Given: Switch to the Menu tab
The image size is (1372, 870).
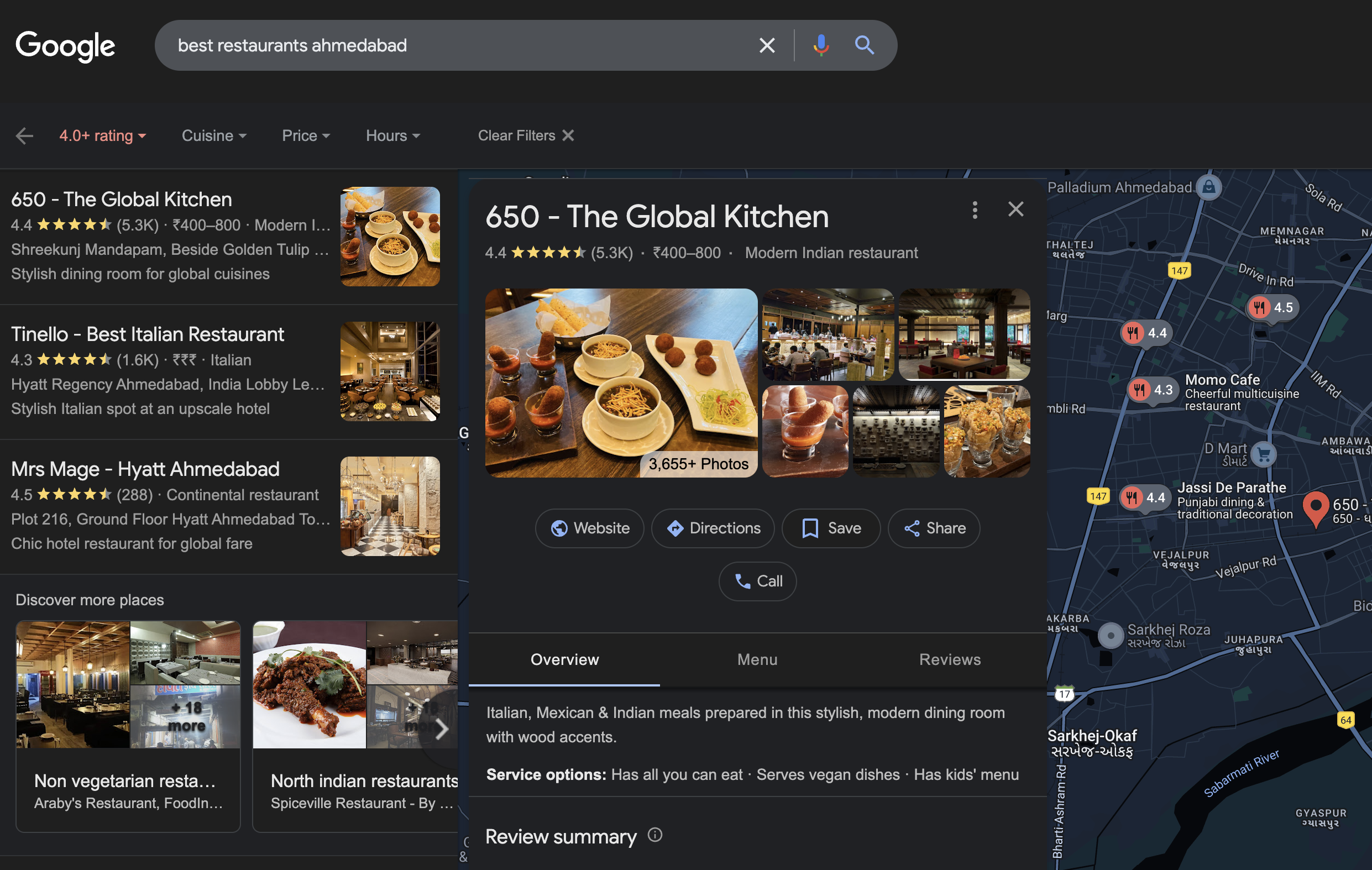Looking at the screenshot, I should (x=757, y=660).
